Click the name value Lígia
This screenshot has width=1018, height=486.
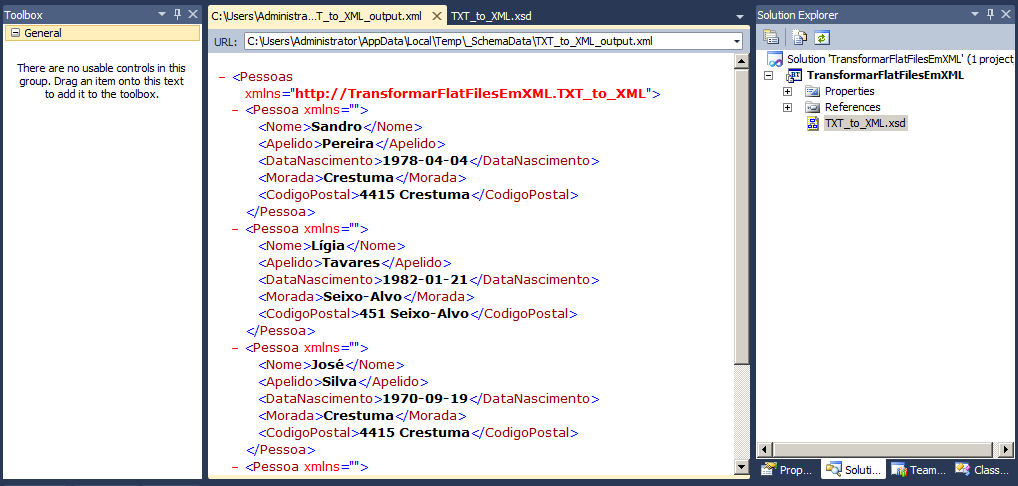pyautogui.click(x=328, y=246)
